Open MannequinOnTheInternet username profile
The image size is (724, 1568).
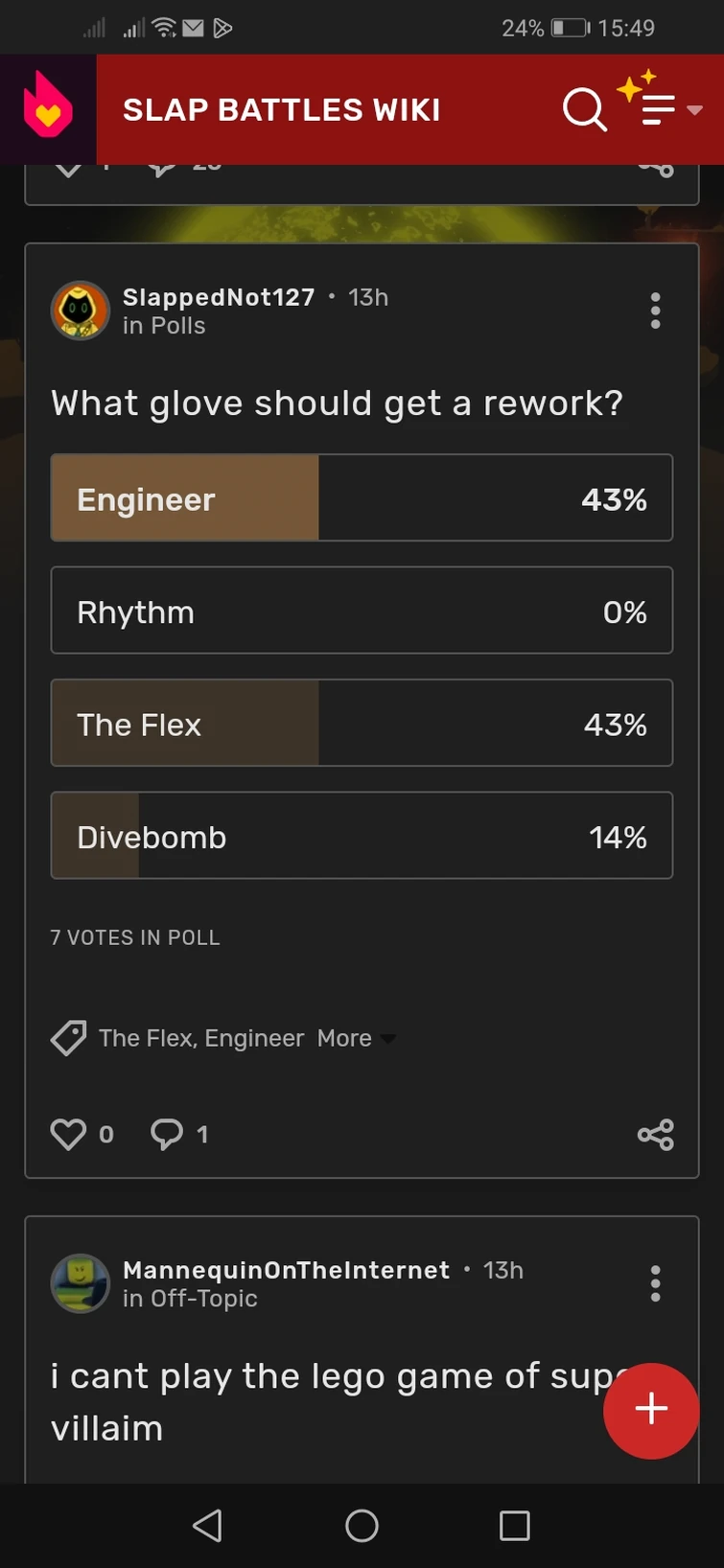tap(286, 1270)
